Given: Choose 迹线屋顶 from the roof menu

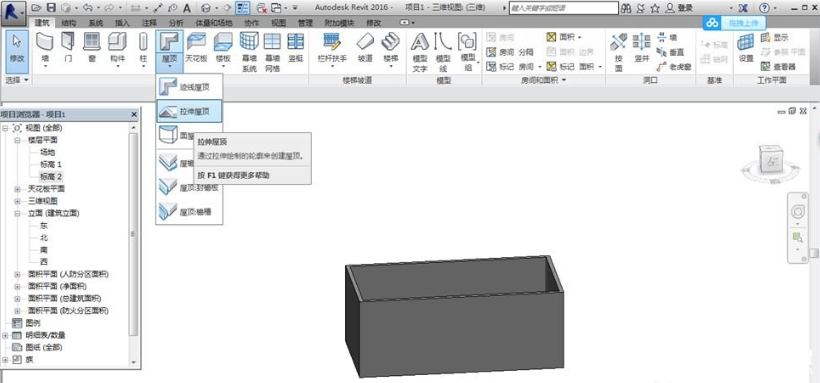Looking at the screenshot, I should coord(190,87).
